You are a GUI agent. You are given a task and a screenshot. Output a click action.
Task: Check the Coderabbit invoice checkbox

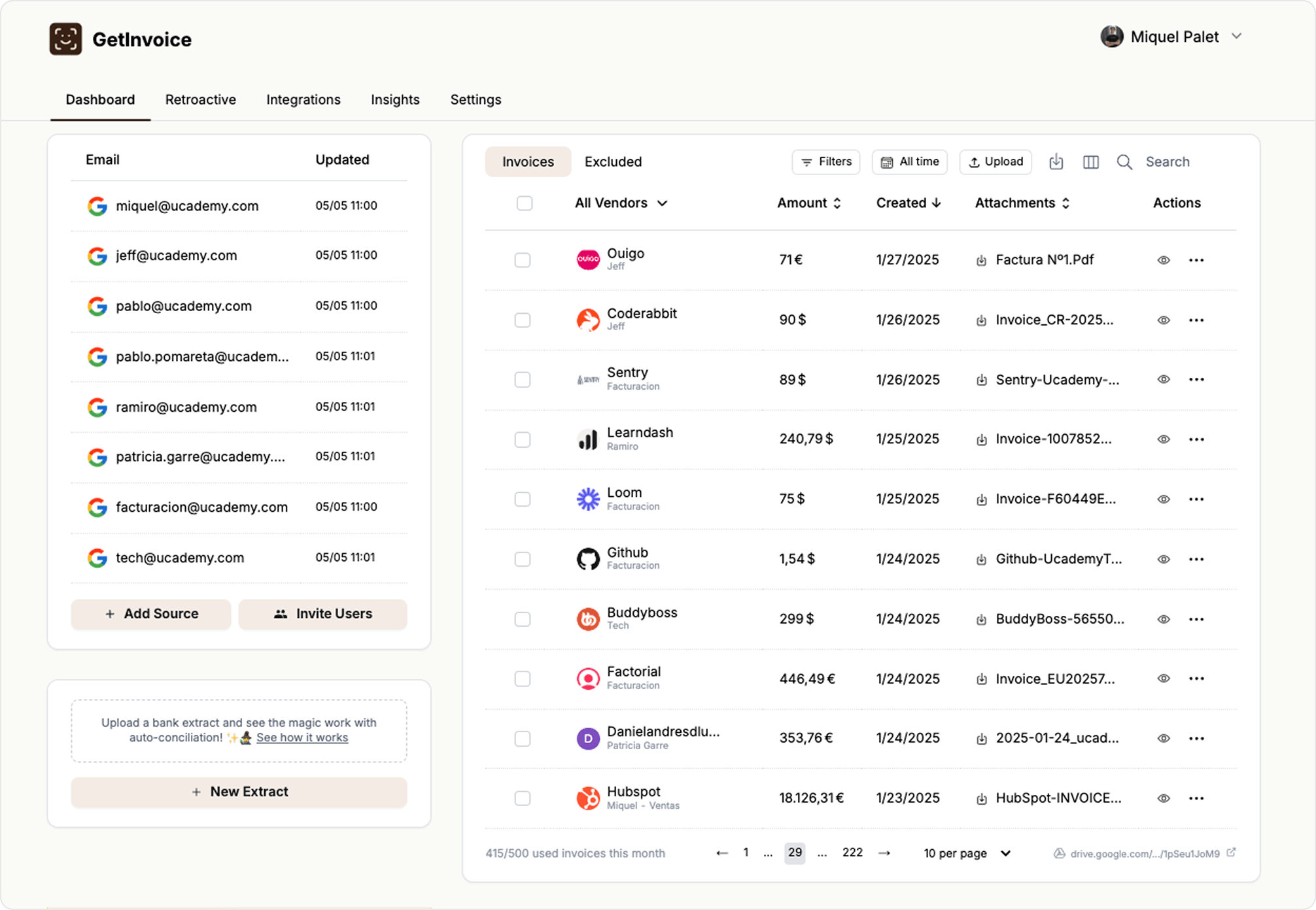523,320
